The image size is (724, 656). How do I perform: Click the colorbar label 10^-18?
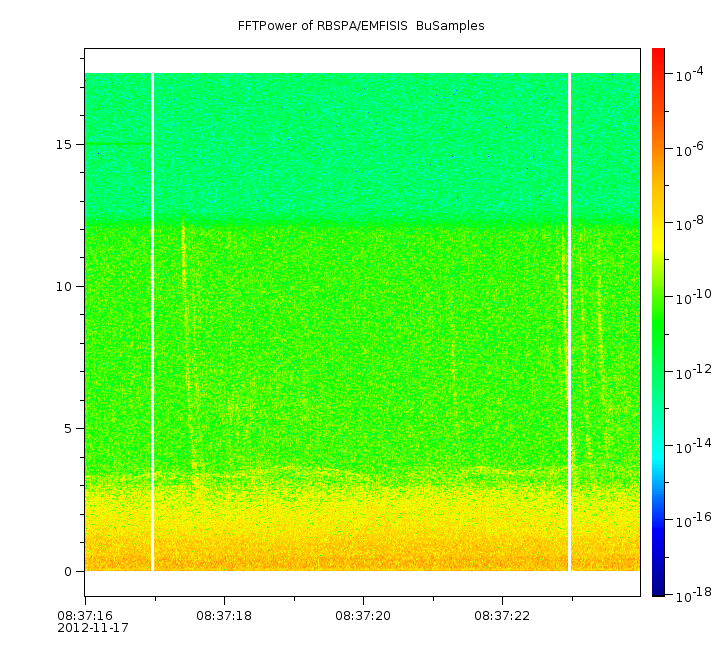point(694,595)
